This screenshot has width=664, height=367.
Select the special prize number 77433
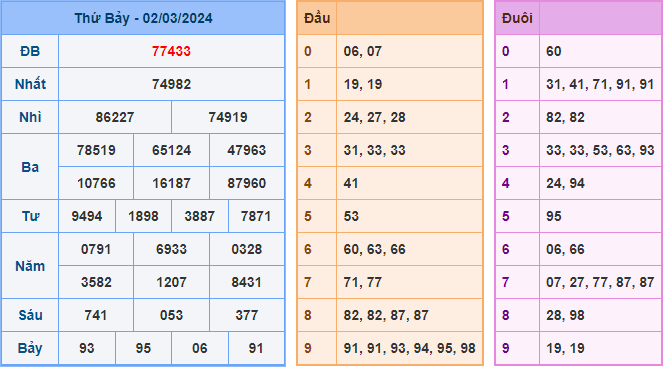pyautogui.click(x=171, y=51)
